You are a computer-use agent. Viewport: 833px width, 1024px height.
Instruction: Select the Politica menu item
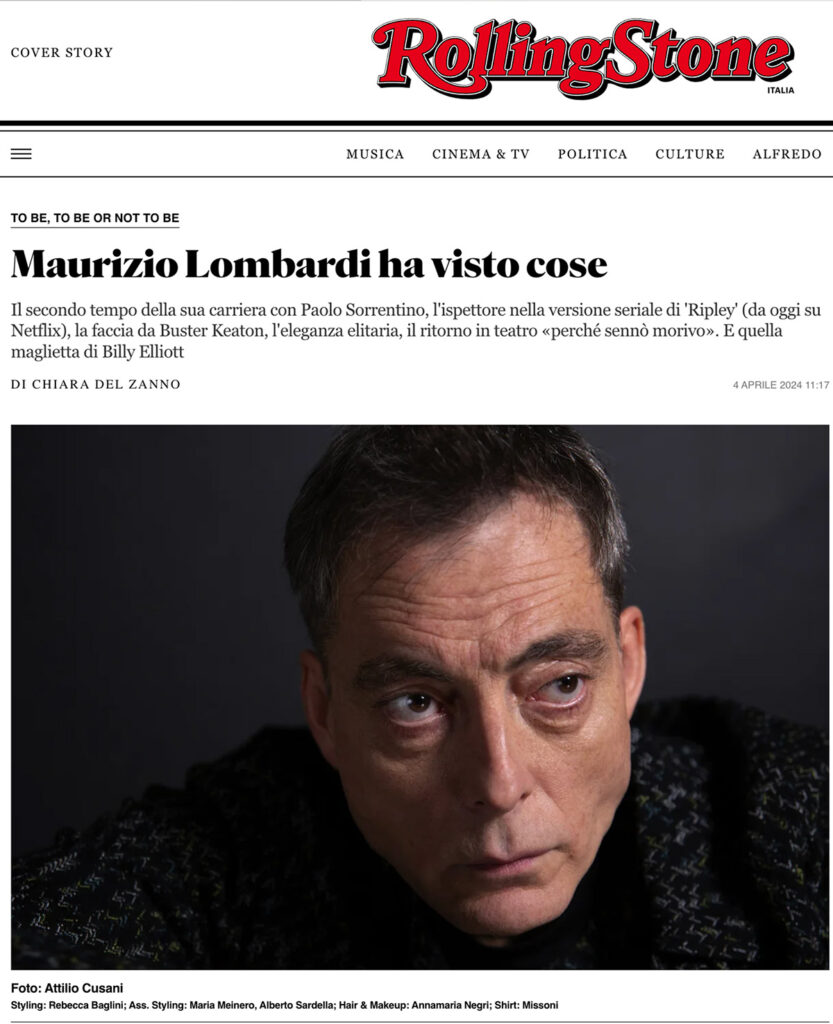[x=592, y=154]
